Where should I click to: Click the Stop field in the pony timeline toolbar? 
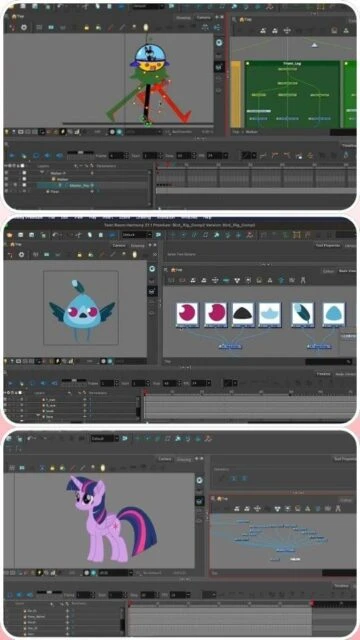147,595
